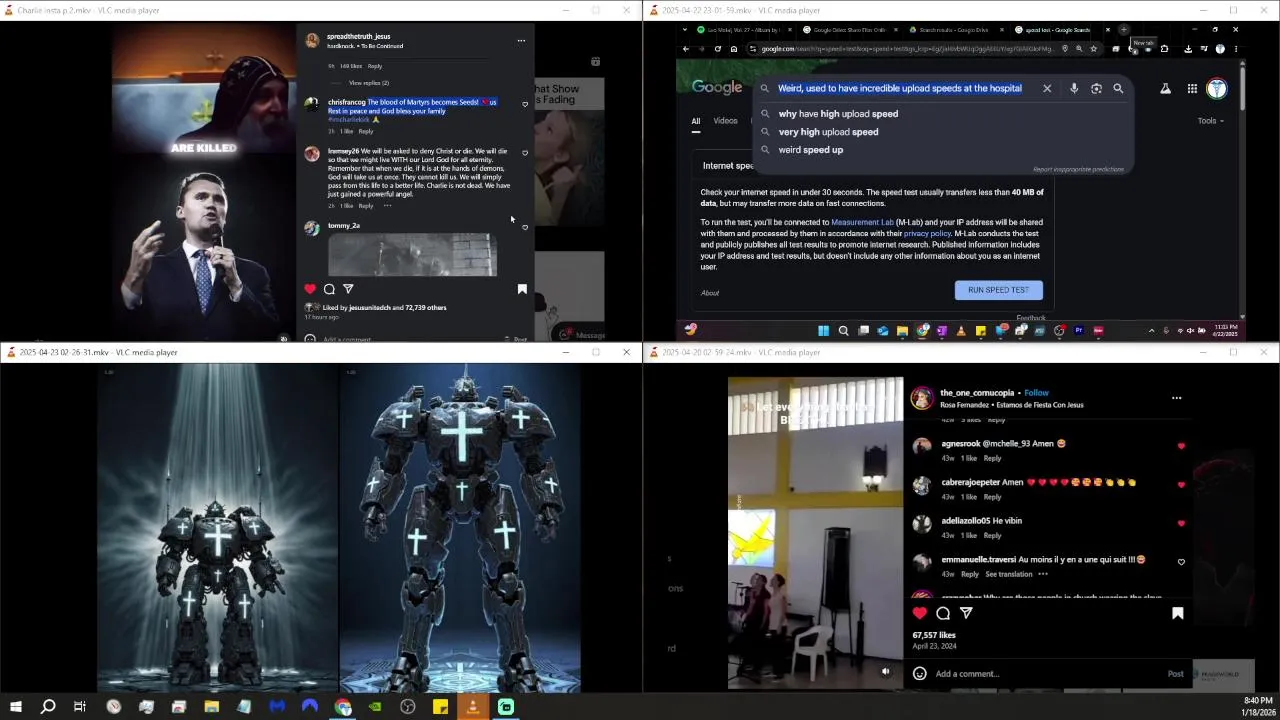Viewport: 1280px width, 720px height.
Task: Unlike the spreadthetruth_jesus post with the red heart
Action: point(310,289)
